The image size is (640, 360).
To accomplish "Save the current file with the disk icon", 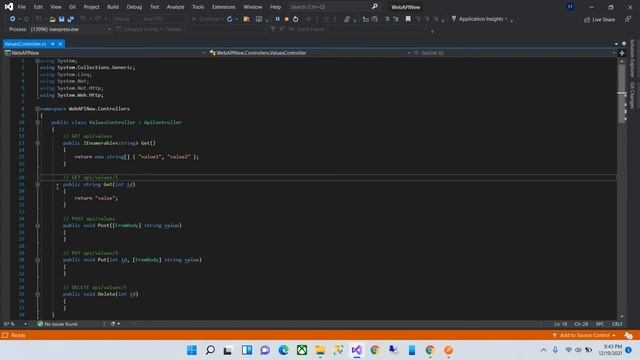I will coord(62,19).
